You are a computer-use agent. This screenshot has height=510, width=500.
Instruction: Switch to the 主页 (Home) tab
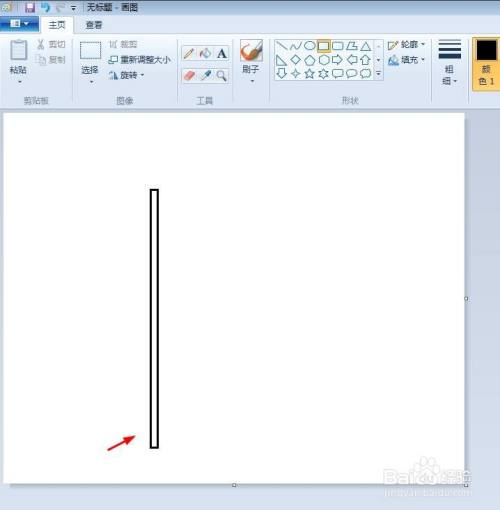click(x=57, y=25)
